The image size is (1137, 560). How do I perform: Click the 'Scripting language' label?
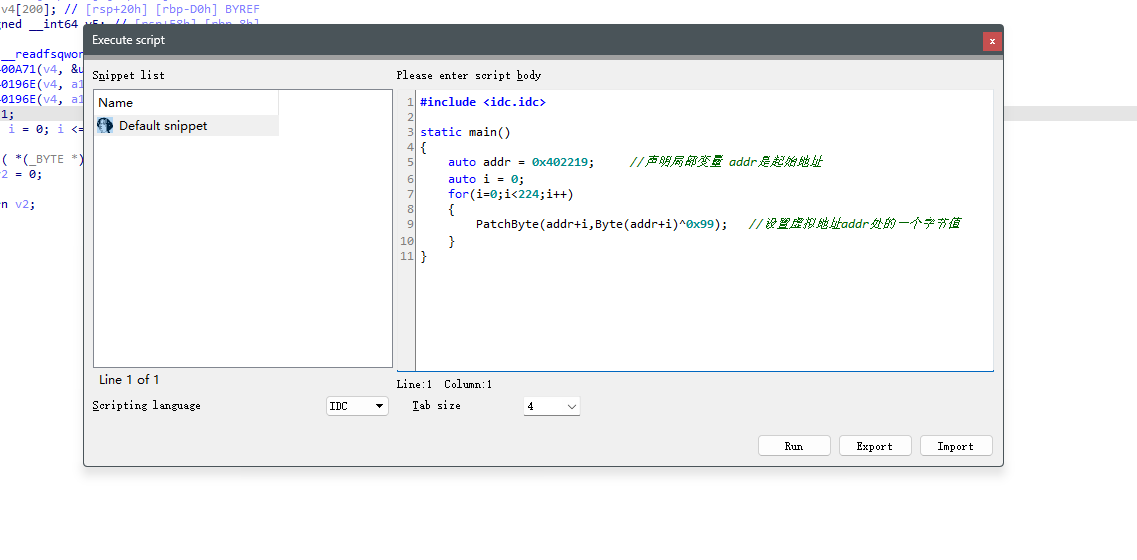pyautogui.click(x=146, y=405)
